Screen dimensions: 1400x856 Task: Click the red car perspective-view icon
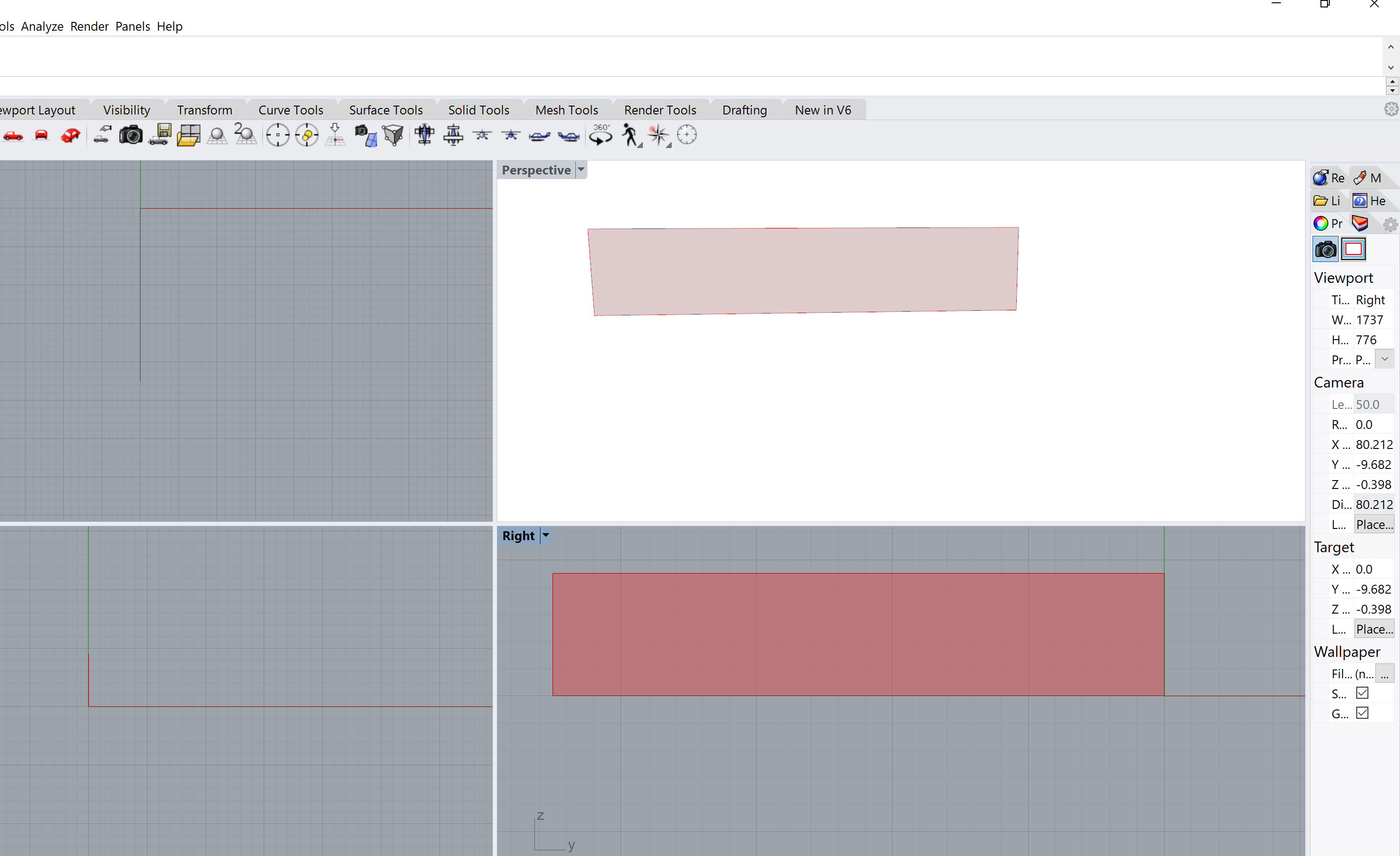(70, 135)
